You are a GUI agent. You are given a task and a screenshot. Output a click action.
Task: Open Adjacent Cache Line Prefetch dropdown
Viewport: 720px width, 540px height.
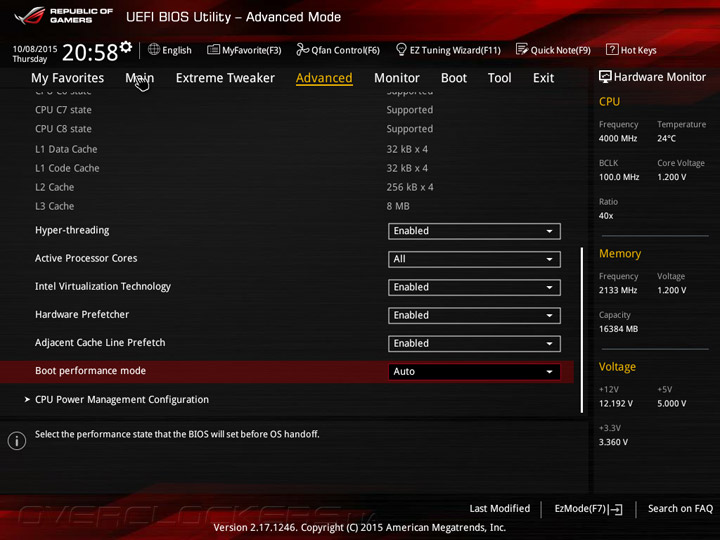coord(474,343)
